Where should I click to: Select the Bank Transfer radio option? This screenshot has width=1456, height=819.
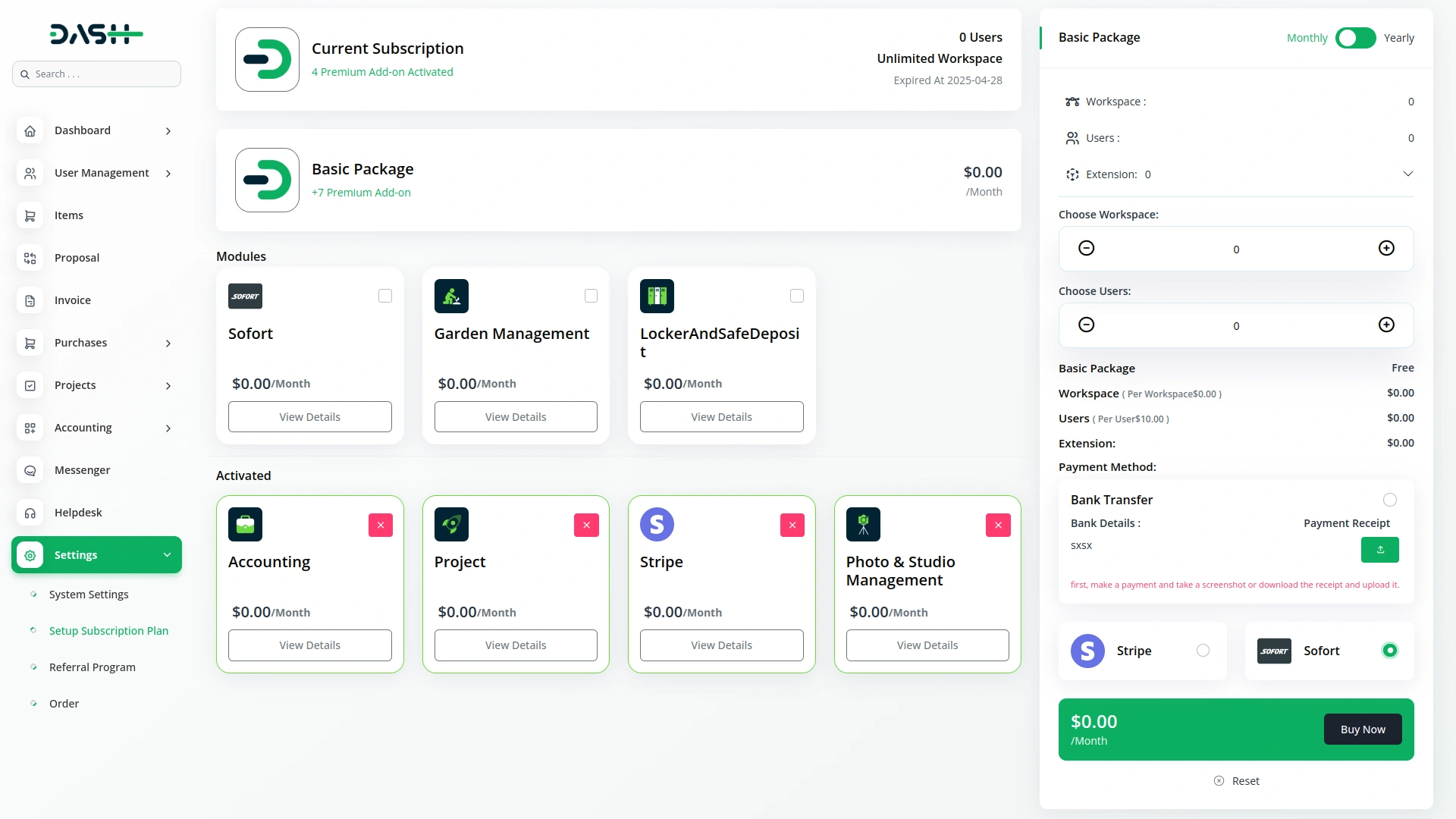[1389, 500]
